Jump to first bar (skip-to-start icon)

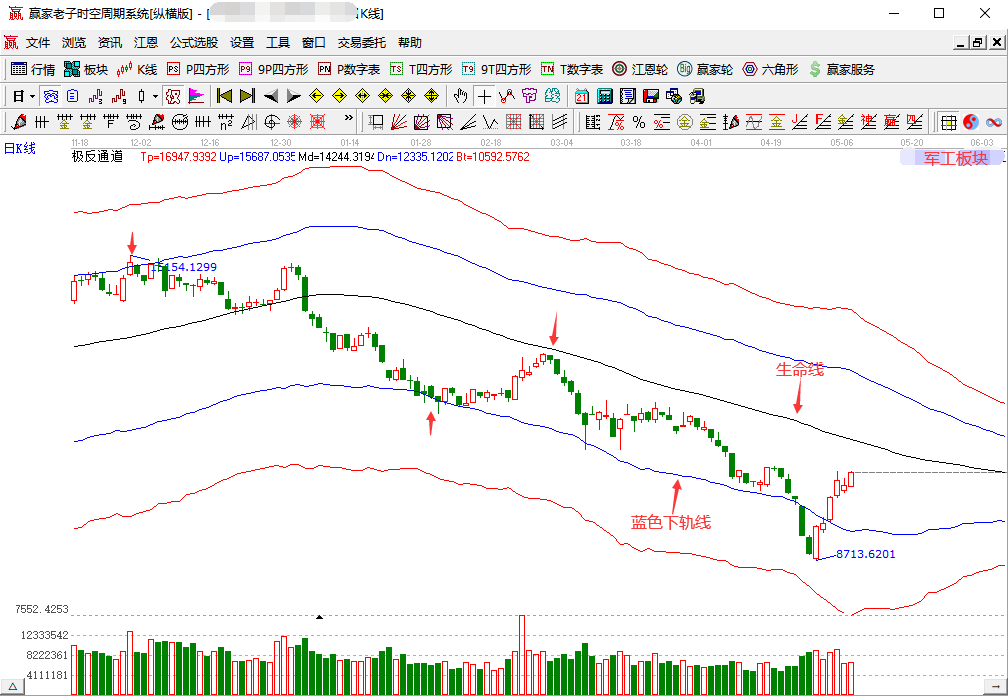pyautogui.click(x=224, y=96)
